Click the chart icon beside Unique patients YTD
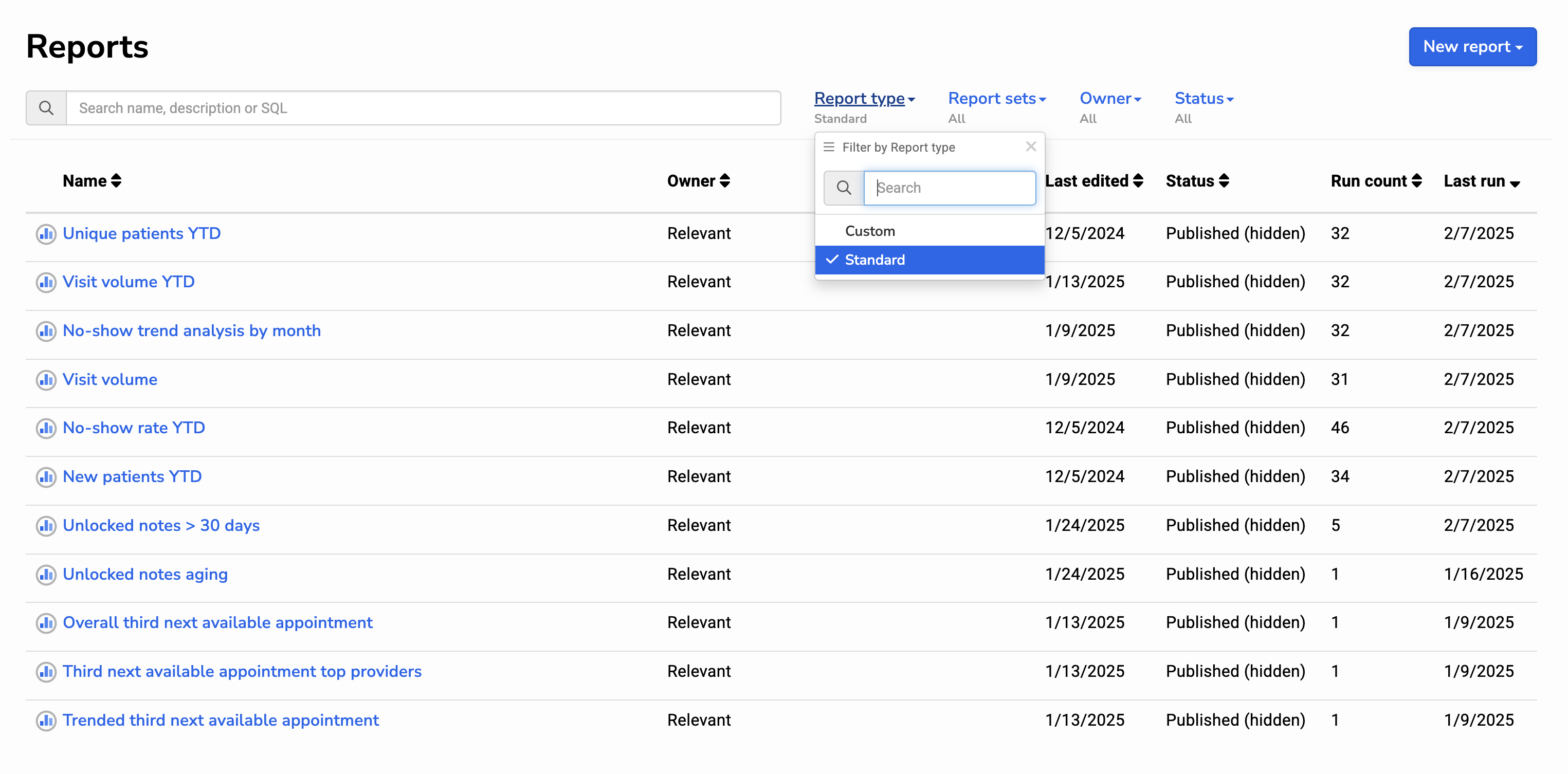The image size is (1568, 774). 46,234
